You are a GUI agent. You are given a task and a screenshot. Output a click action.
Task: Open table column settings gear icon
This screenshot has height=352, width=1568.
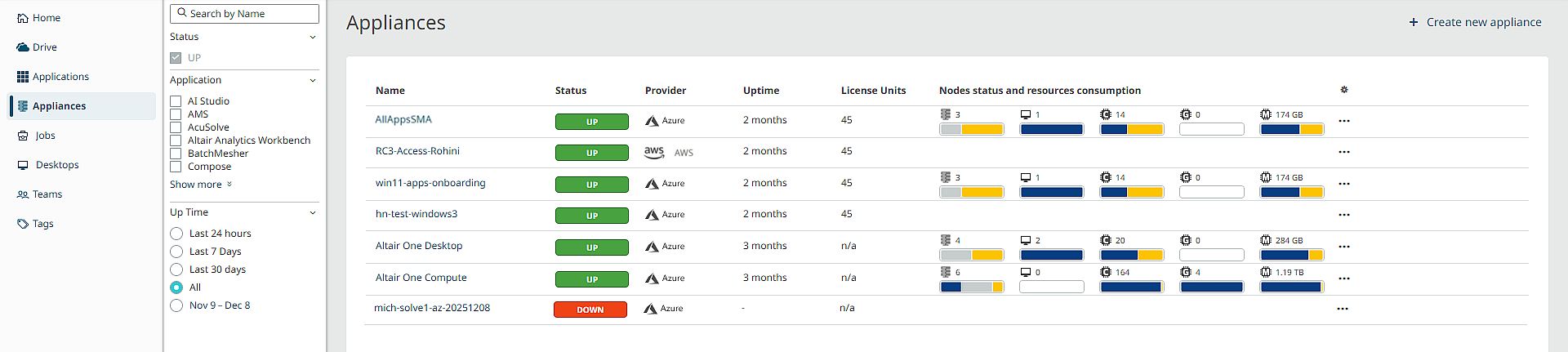coord(1344,90)
